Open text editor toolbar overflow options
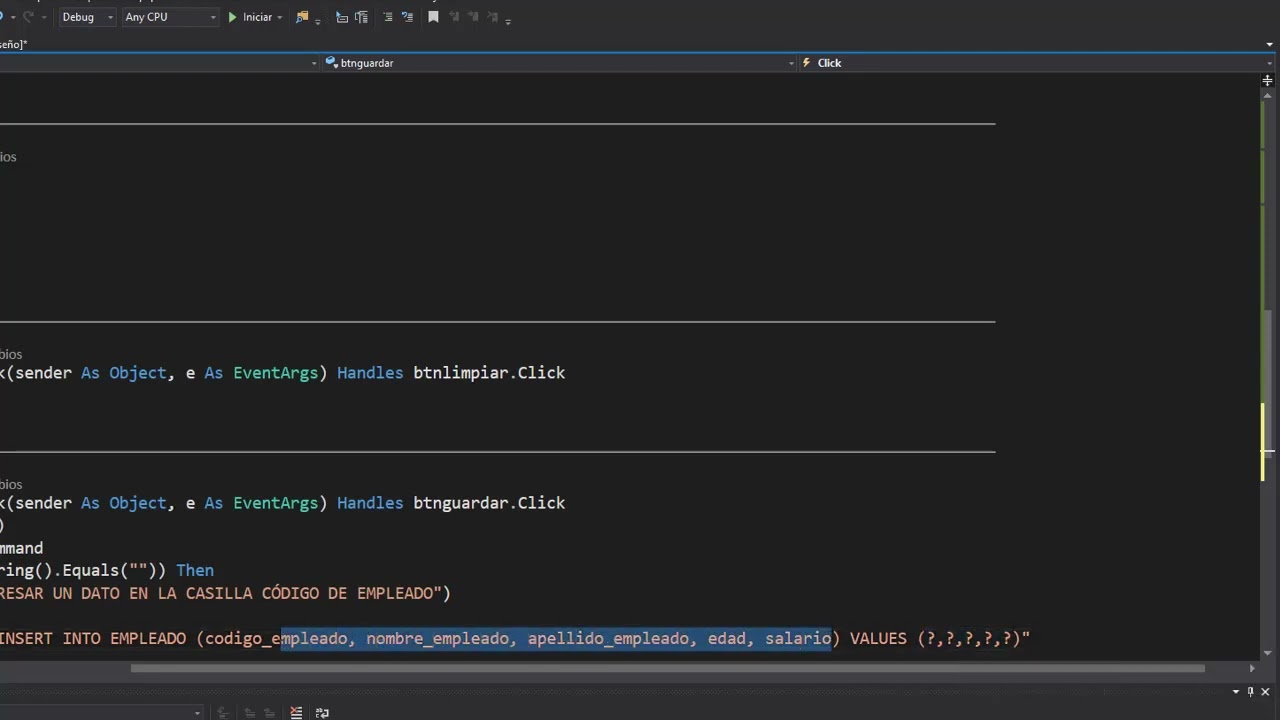The image size is (1280, 720). pos(509,20)
